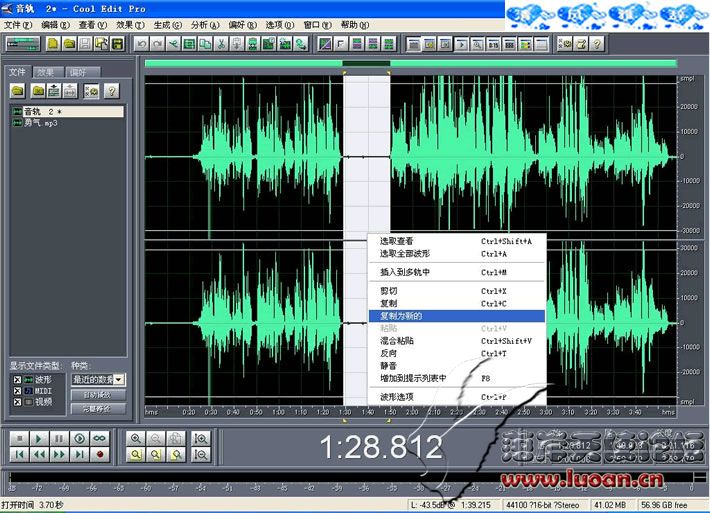Choose 增加到提示列表中 in context menu
Viewport: 710px width, 513px height.
coord(457,378)
